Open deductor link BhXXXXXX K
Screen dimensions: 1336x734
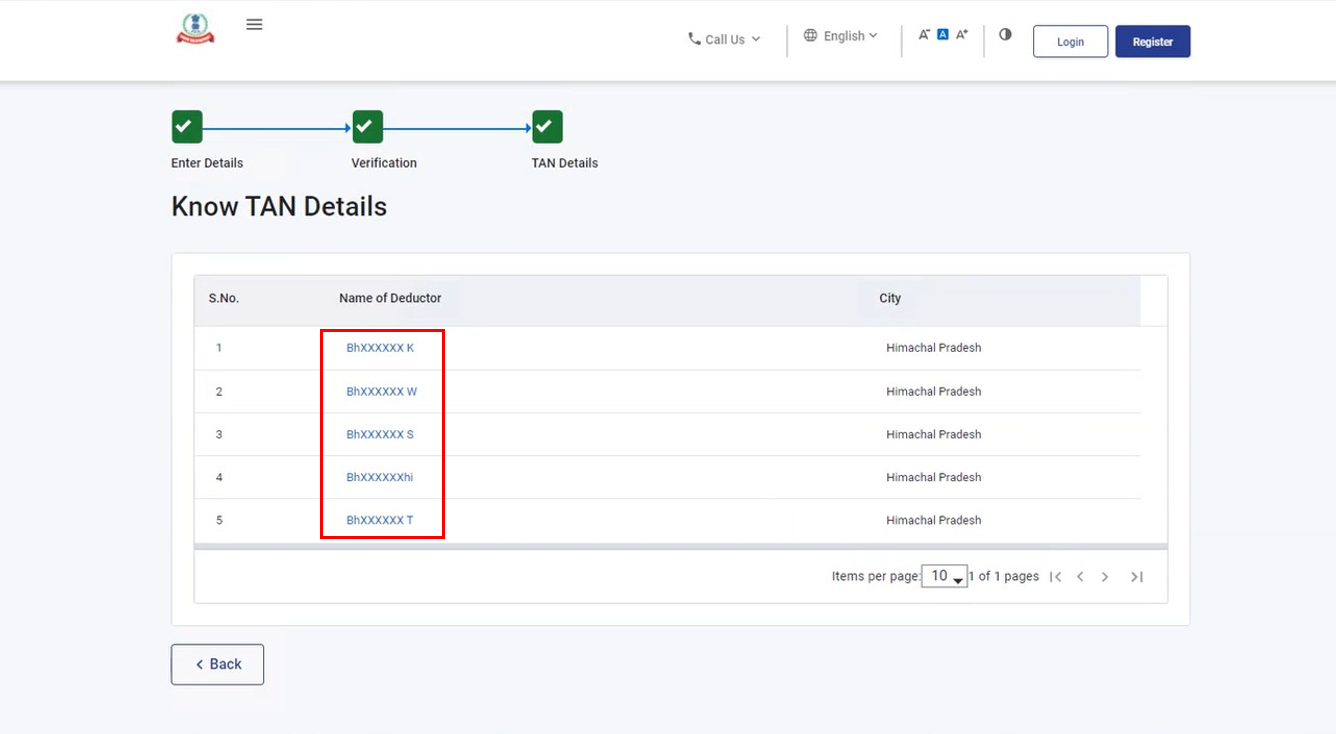tap(380, 348)
